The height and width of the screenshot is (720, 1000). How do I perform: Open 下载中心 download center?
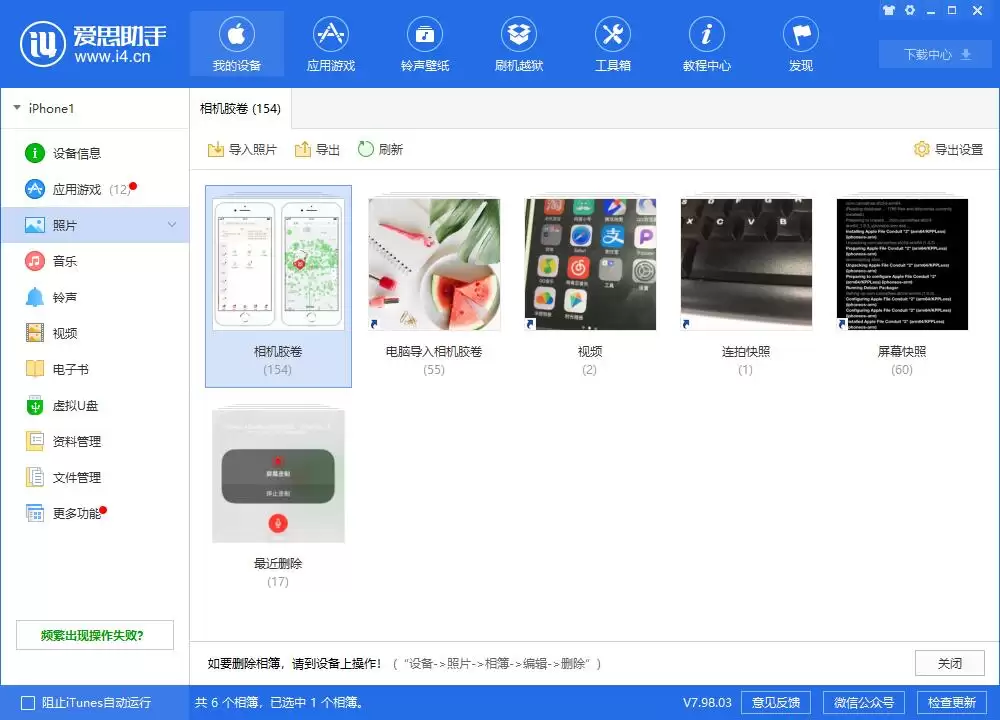coord(936,55)
